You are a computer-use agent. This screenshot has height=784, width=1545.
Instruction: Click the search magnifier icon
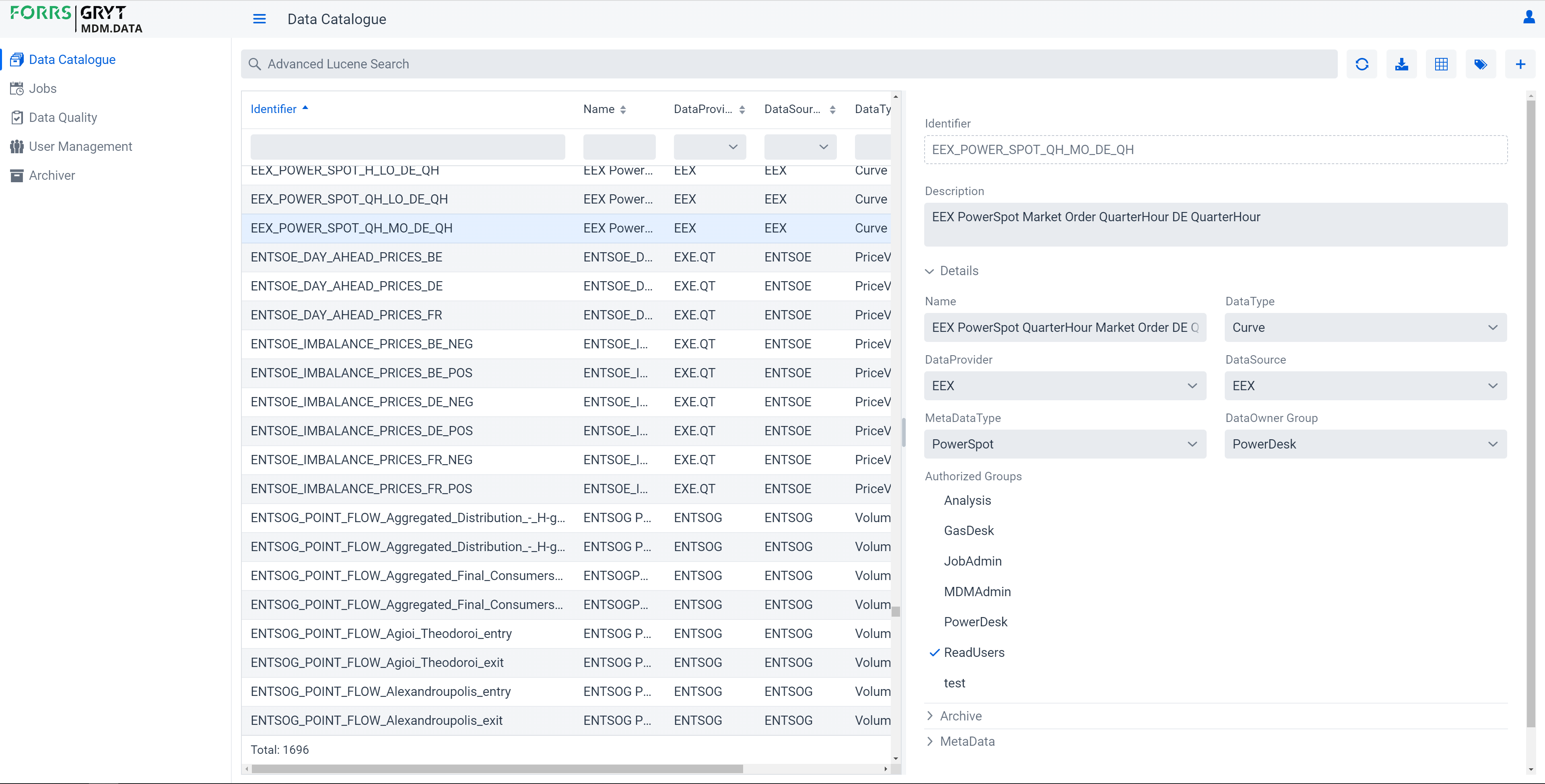click(x=254, y=64)
